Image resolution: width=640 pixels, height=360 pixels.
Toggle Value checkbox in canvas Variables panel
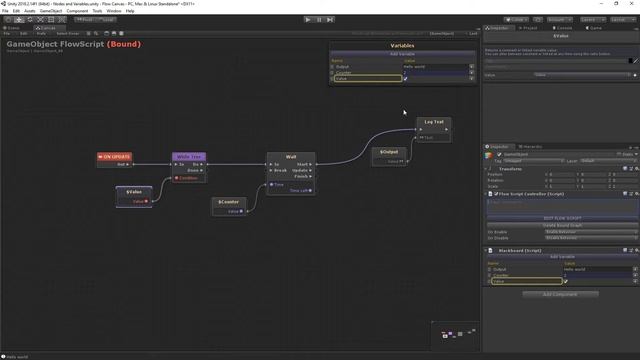pos(405,78)
